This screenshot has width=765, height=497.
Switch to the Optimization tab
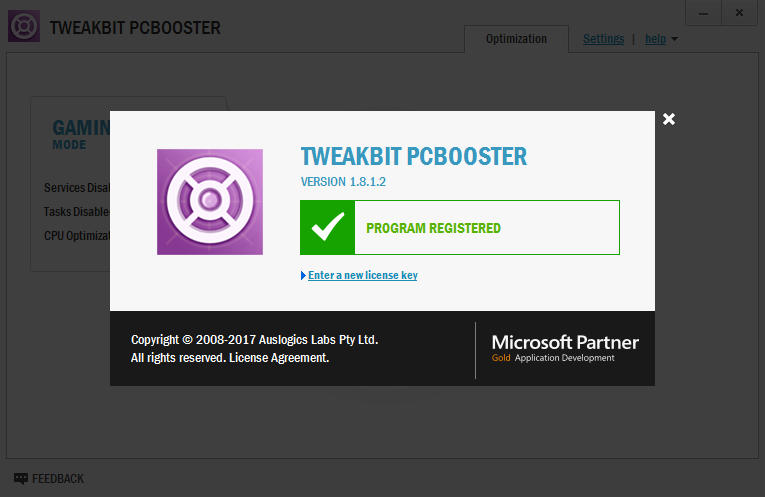click(x=516, y=39)
